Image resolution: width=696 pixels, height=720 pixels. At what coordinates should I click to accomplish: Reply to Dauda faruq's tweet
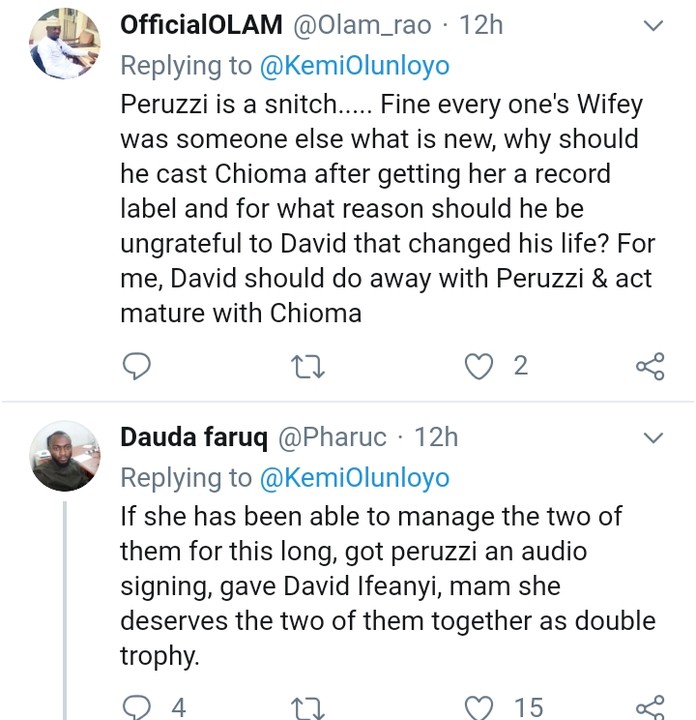[x=136, y=708]
